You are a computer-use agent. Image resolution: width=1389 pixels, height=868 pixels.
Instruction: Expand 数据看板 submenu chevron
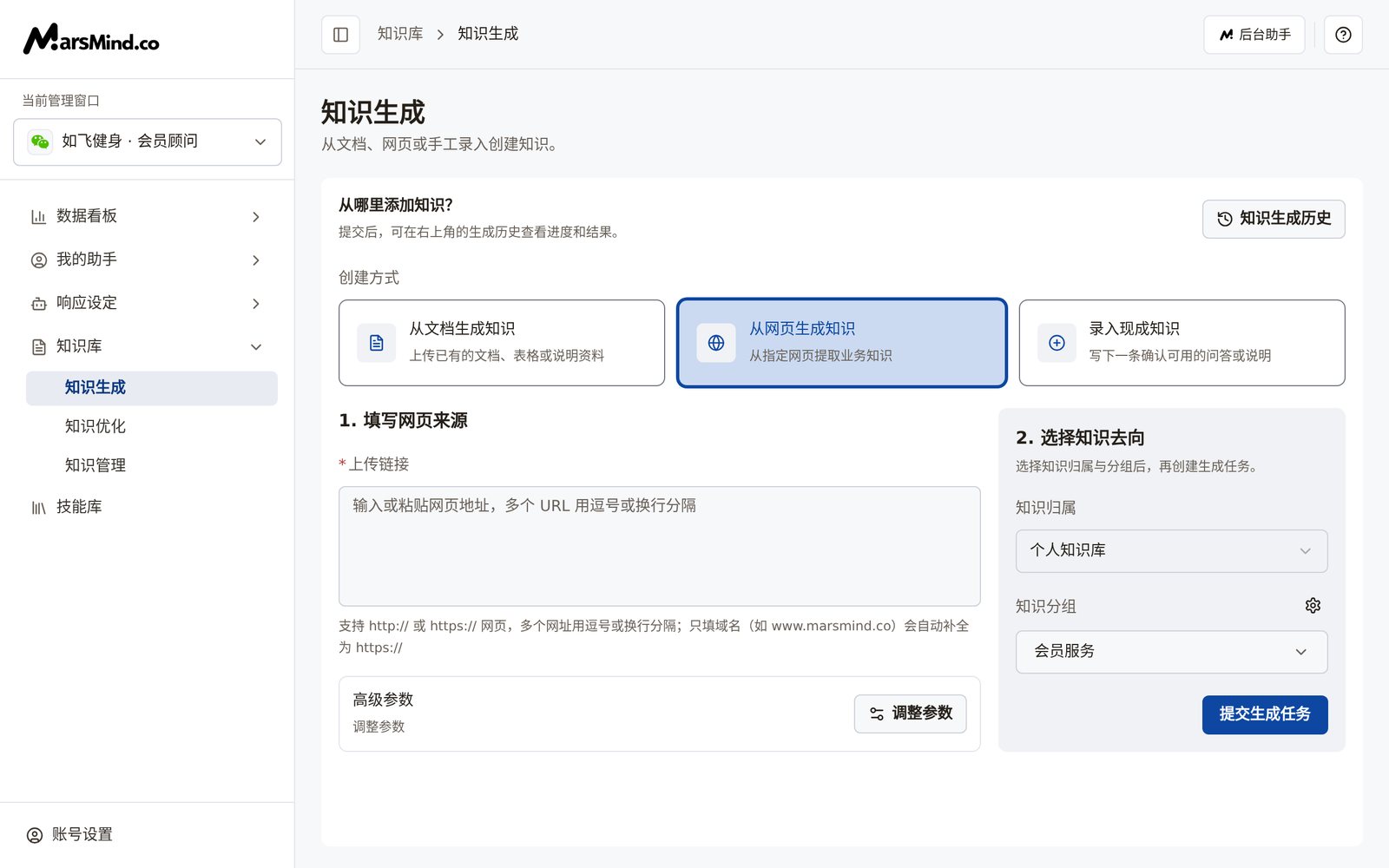point(256,216)
